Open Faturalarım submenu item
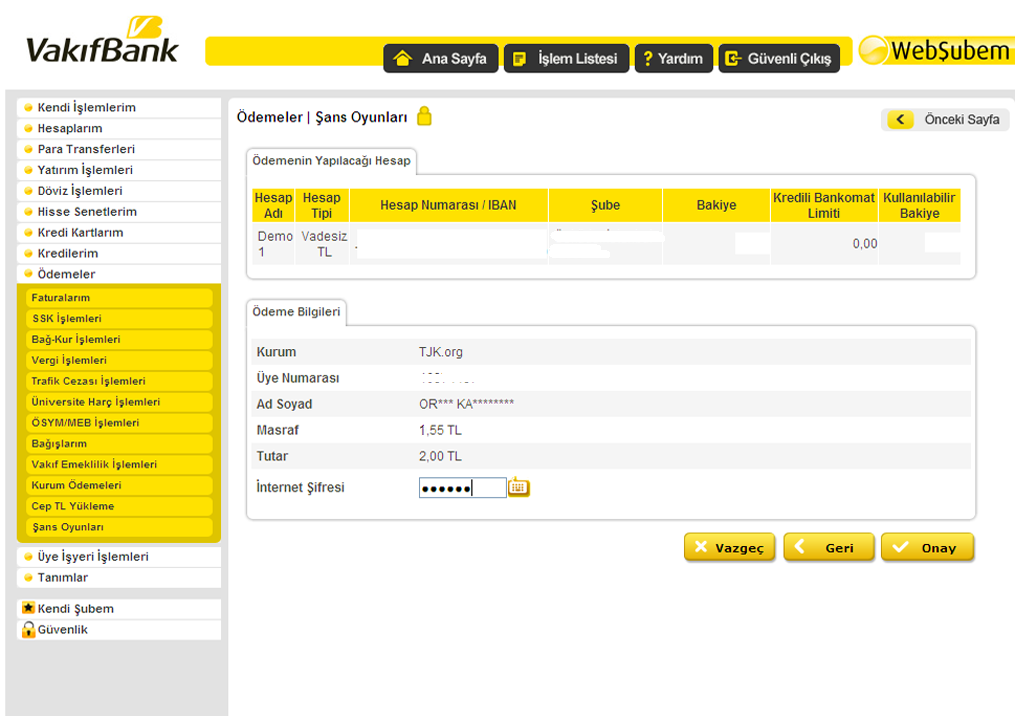This screenshot has width=1015, height=716. [119, 298]
